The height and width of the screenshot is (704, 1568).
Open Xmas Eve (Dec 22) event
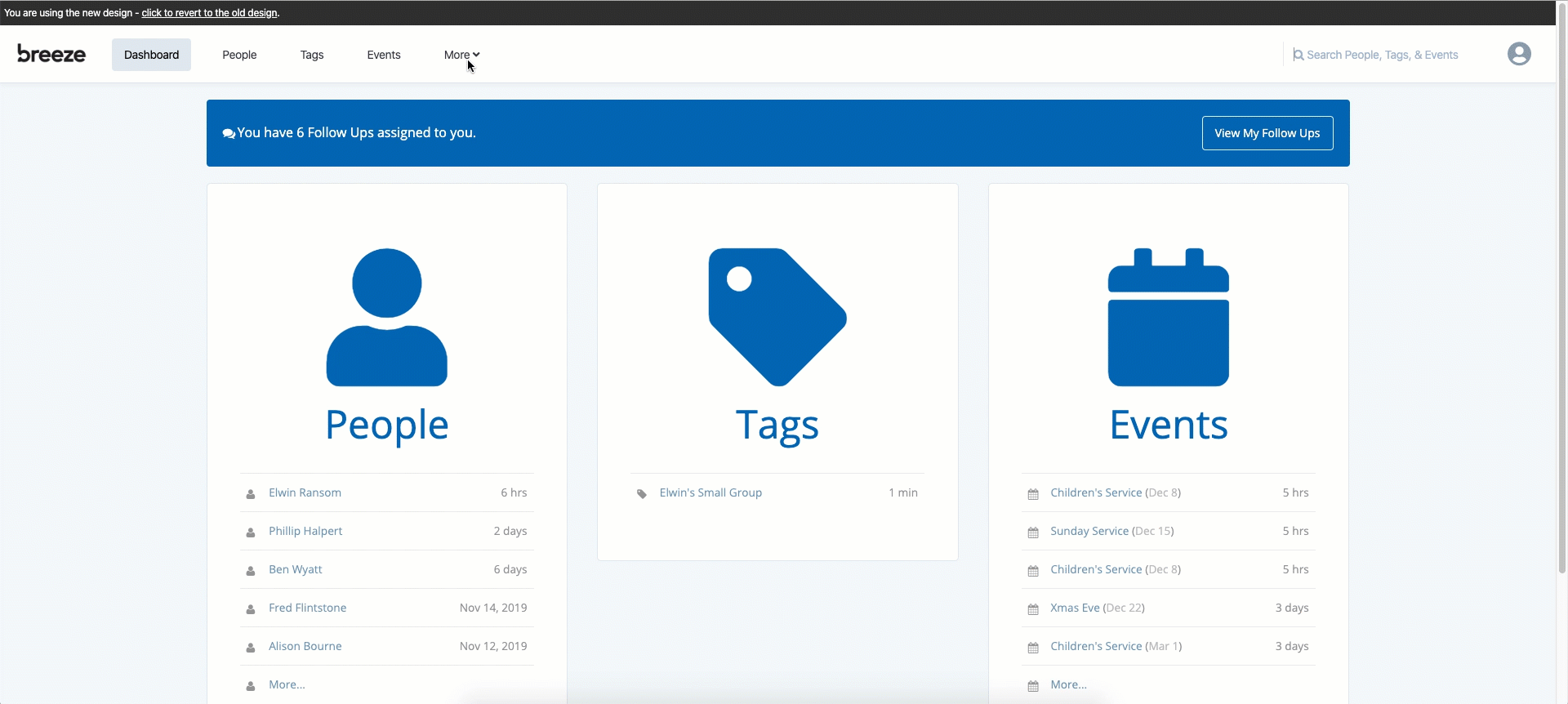pos(1098,608)
